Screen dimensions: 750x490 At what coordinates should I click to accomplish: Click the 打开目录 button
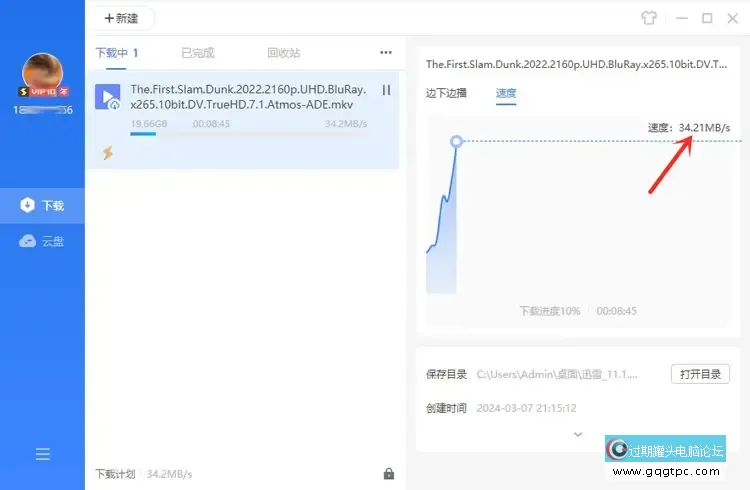[700, 374]
